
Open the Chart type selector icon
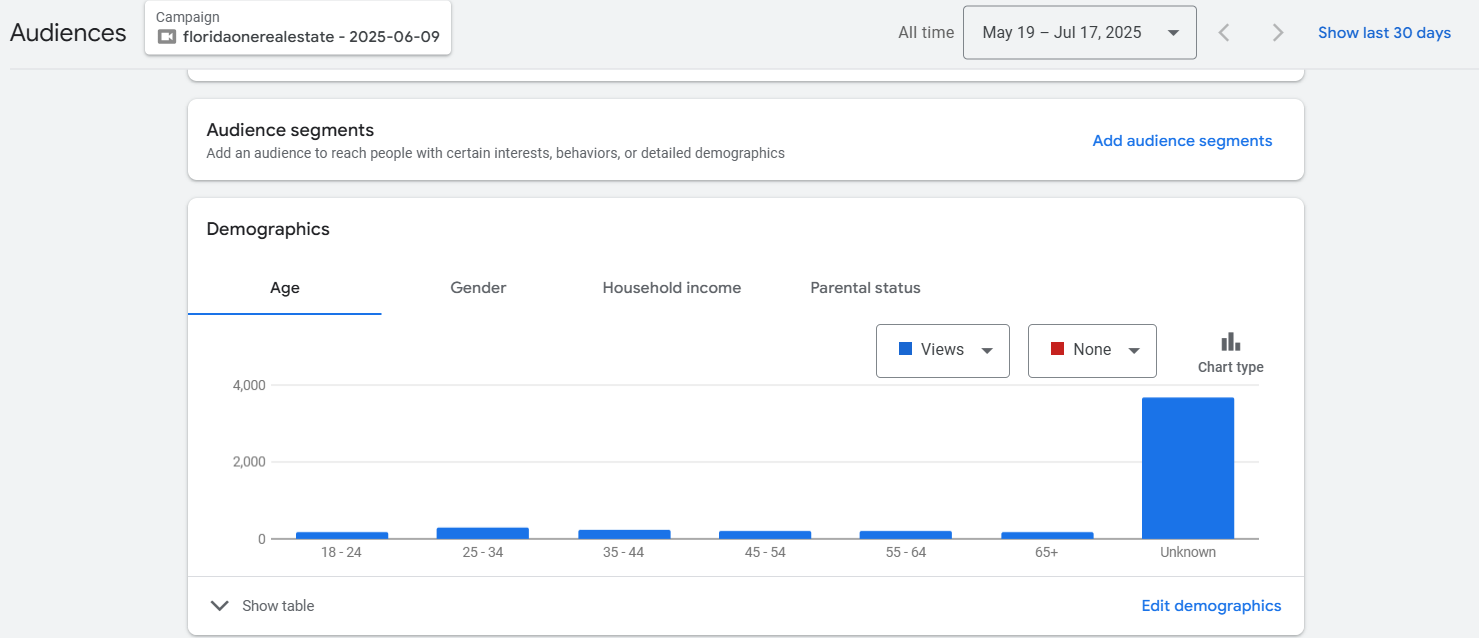click(1230, 342)
